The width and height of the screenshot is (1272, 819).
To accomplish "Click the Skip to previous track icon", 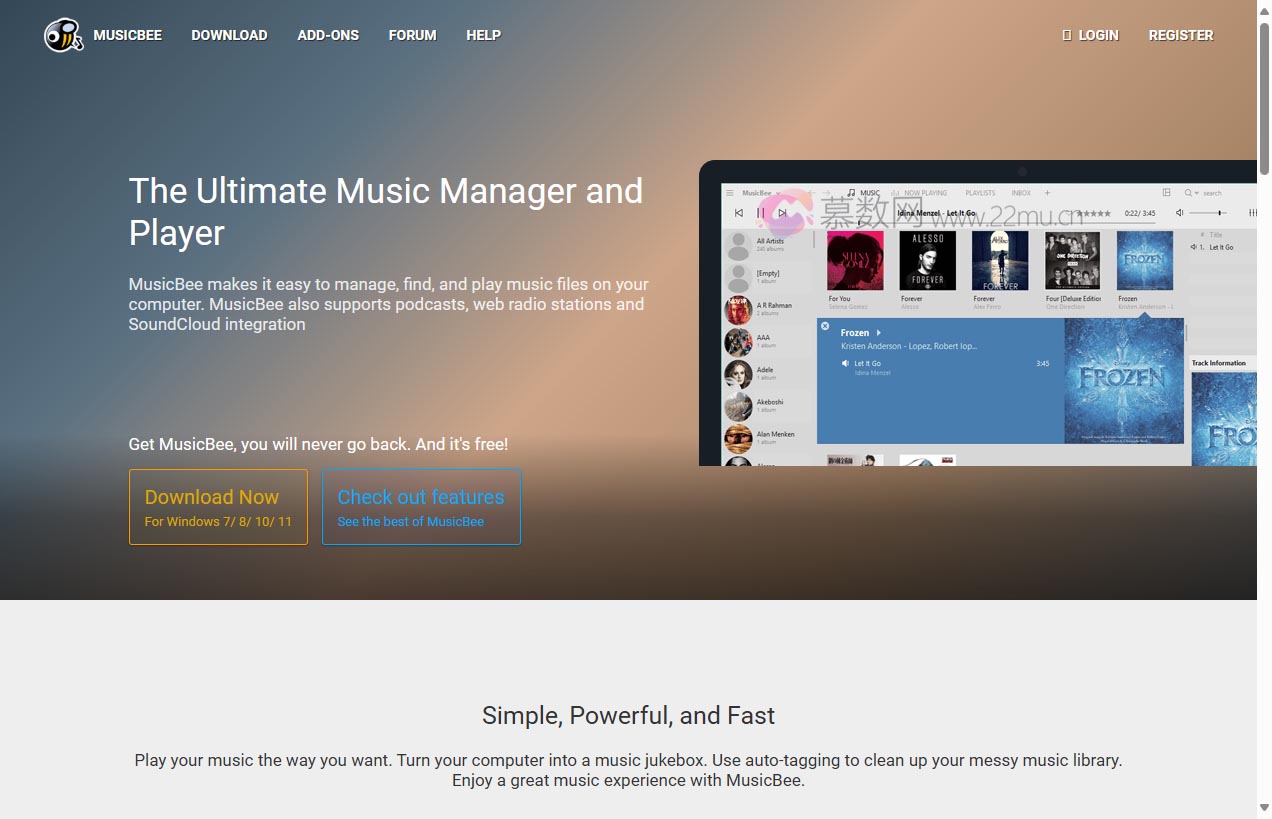I will (x=739, y=211).
